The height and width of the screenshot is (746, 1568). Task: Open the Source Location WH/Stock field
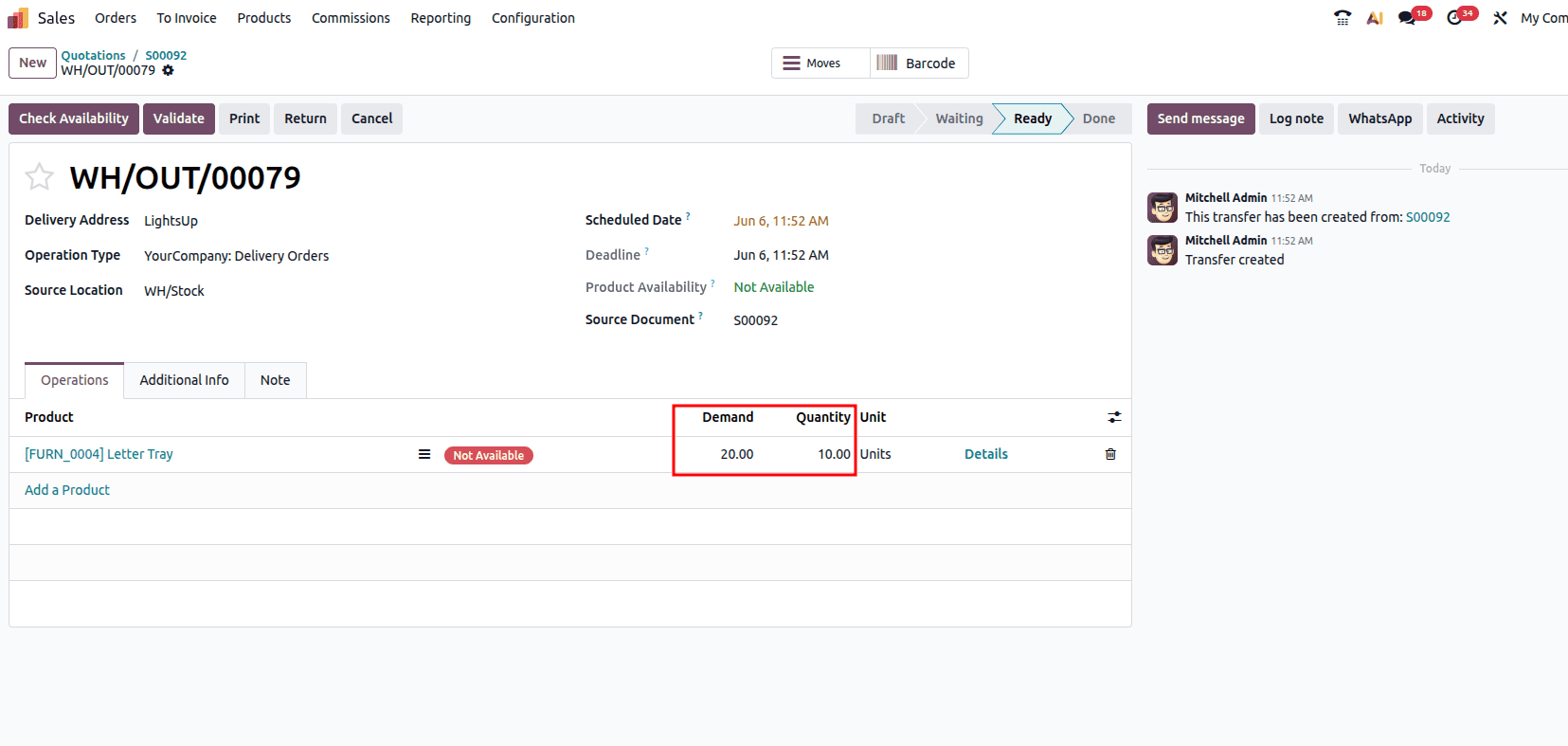[x=174, y=291]
